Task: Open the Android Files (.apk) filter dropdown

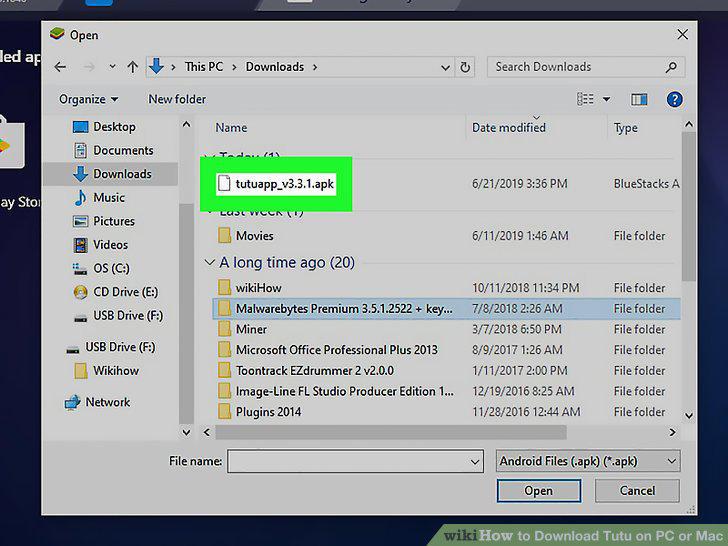Action: [x=588, y=462]
